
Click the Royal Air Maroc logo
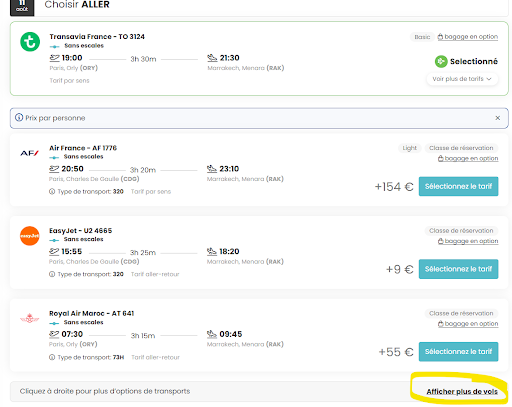30,318
